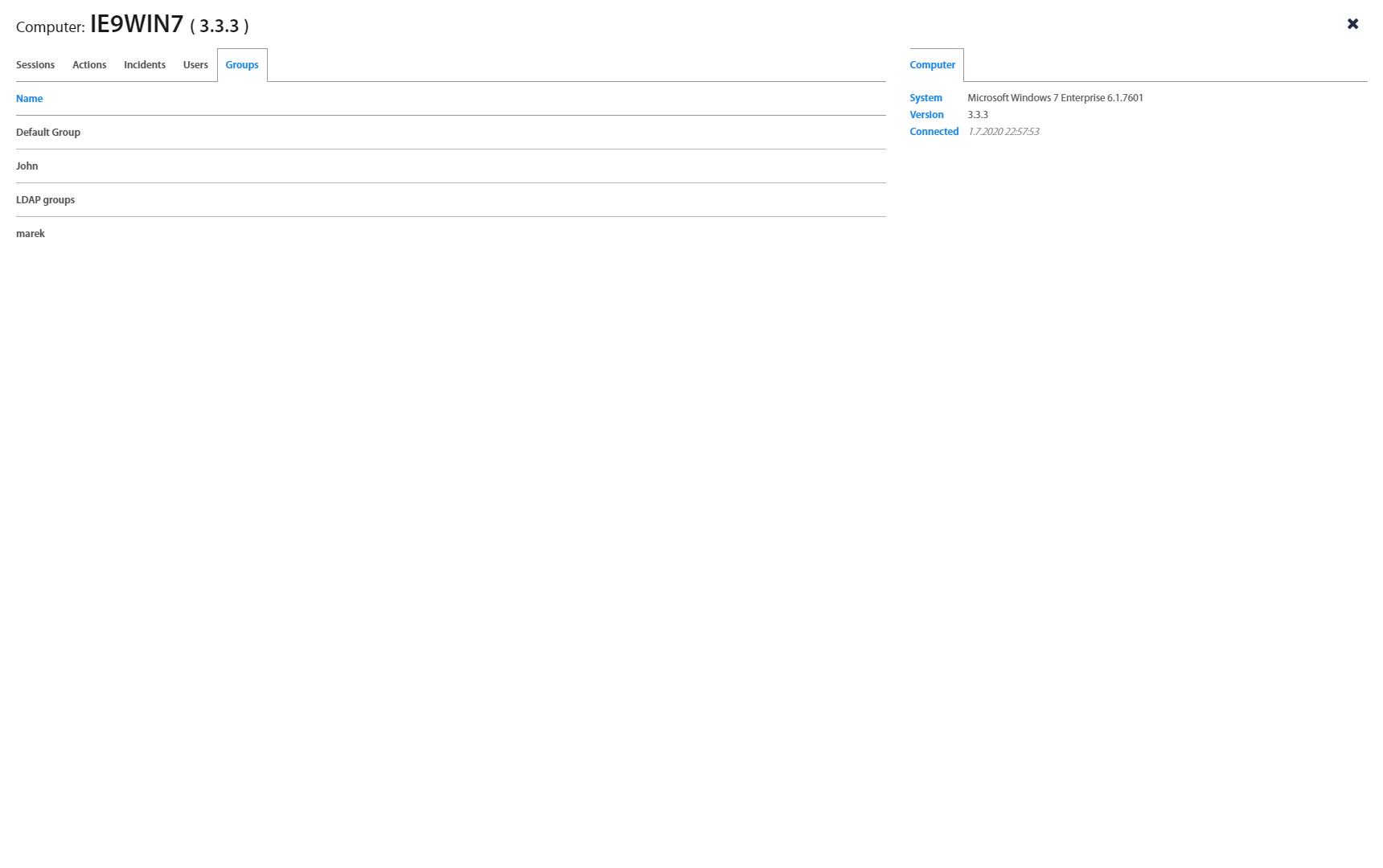The image size is (1383, 868).
Task: Click the Connected field label
Action: [x=934, y=132]
